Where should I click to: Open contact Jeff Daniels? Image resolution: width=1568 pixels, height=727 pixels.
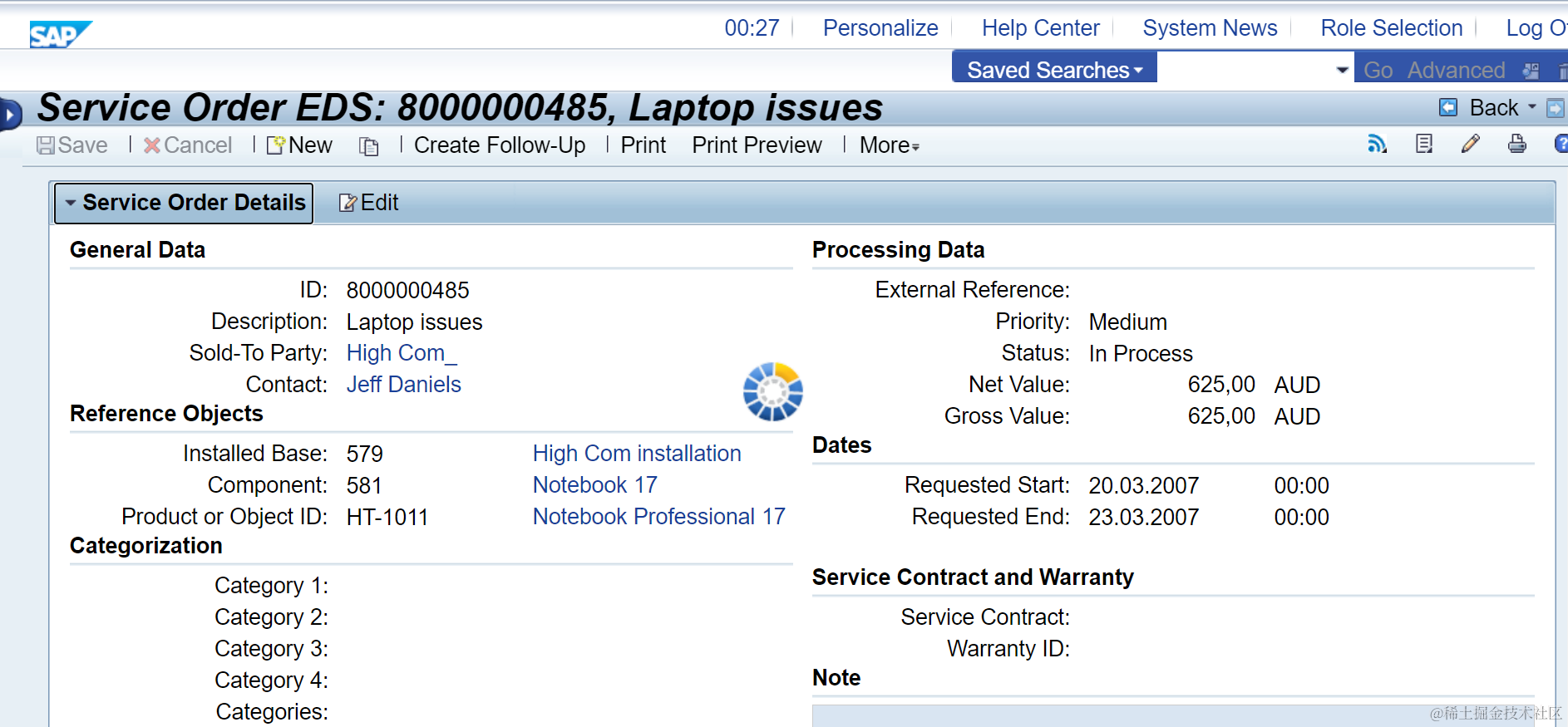(x=403, y=385)
